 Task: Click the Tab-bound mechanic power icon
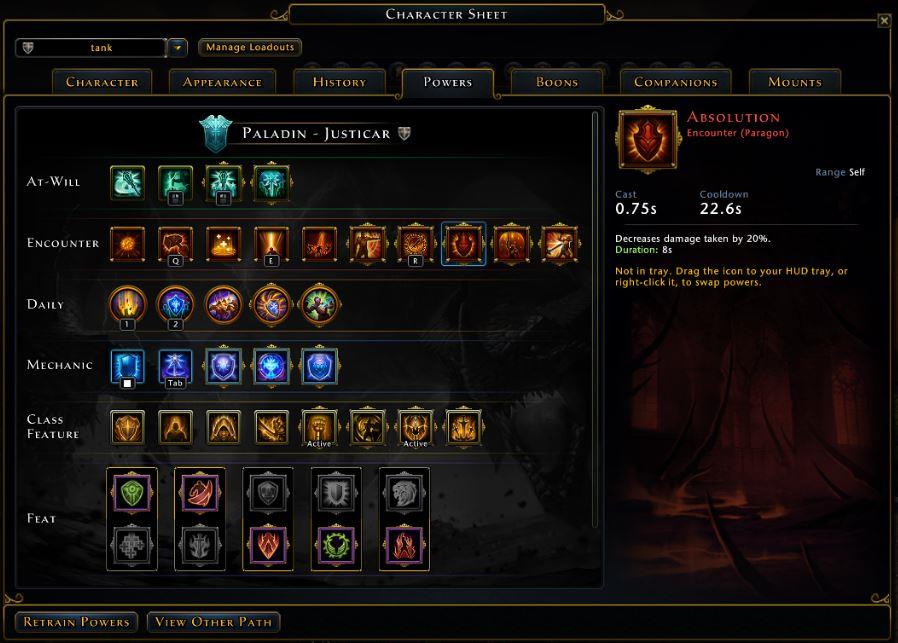(x=175, y=366)
